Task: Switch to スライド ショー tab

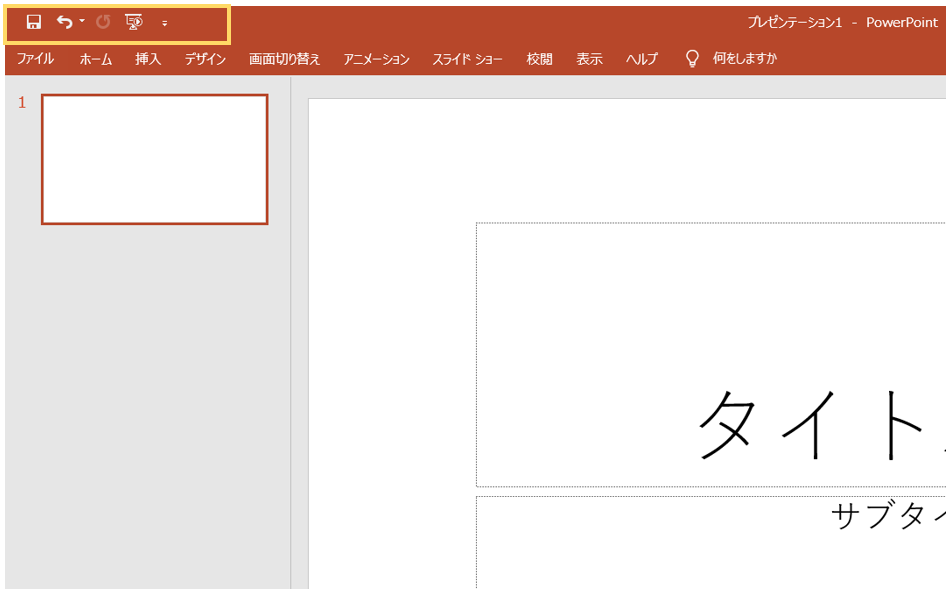Action: pyautogui.click(x=467, y=59)
